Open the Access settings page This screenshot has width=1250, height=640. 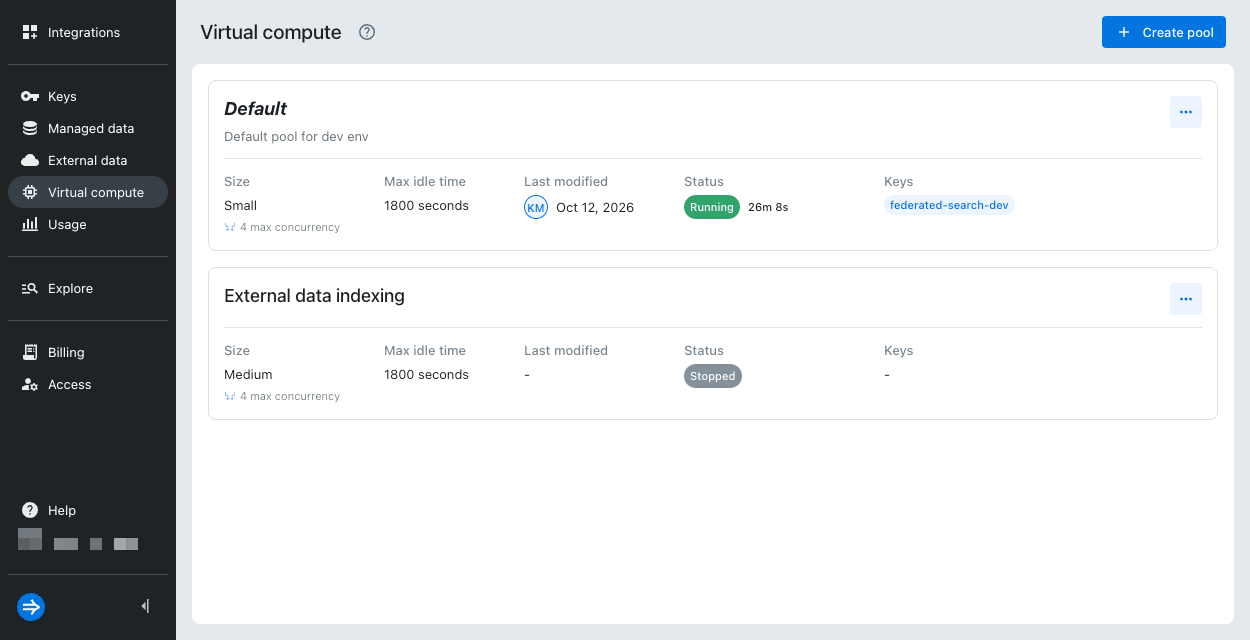point(88,384)
